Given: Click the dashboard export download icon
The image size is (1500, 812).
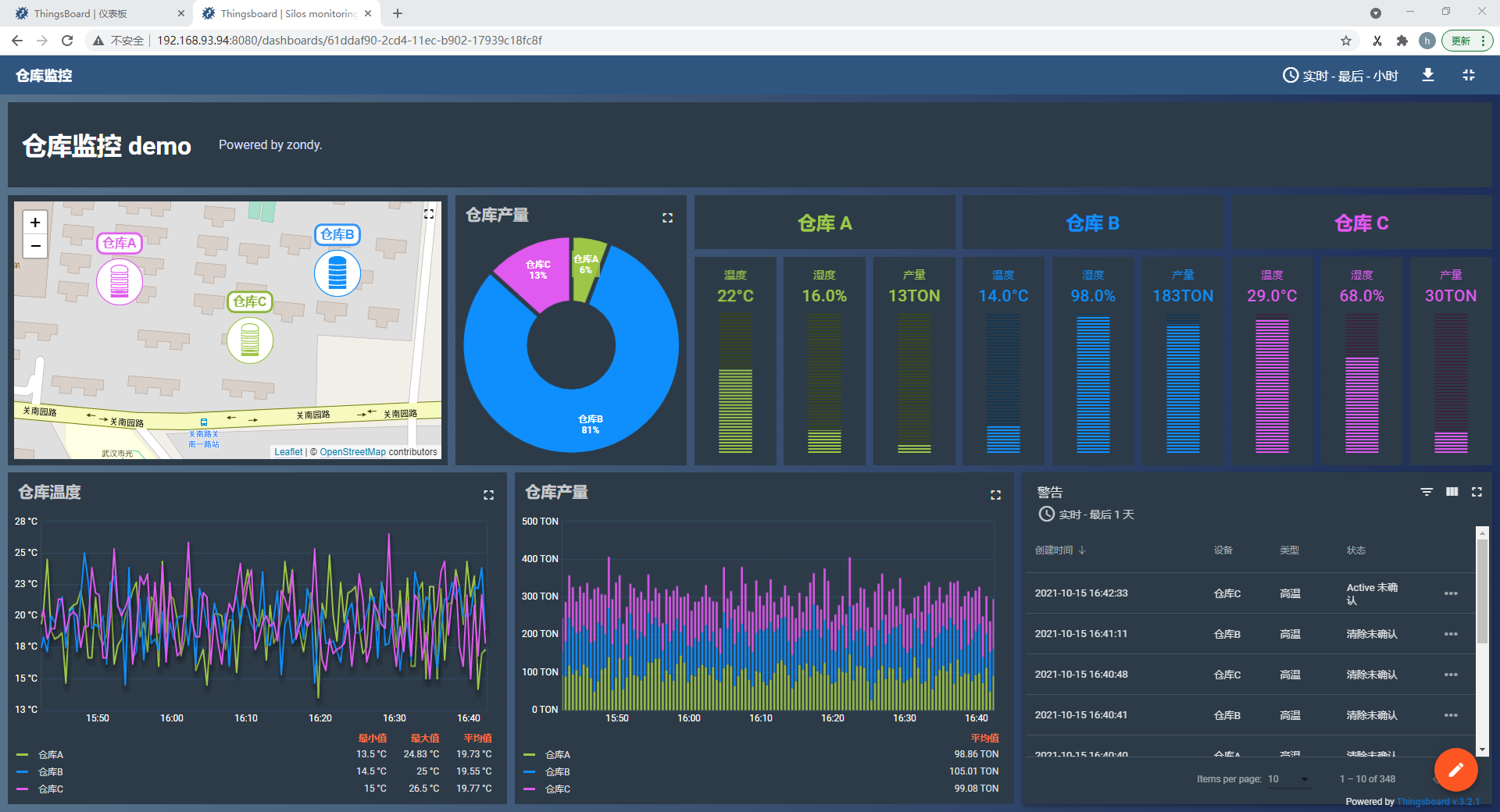Looking at the screenshot, I should [x=1428, y=75].
